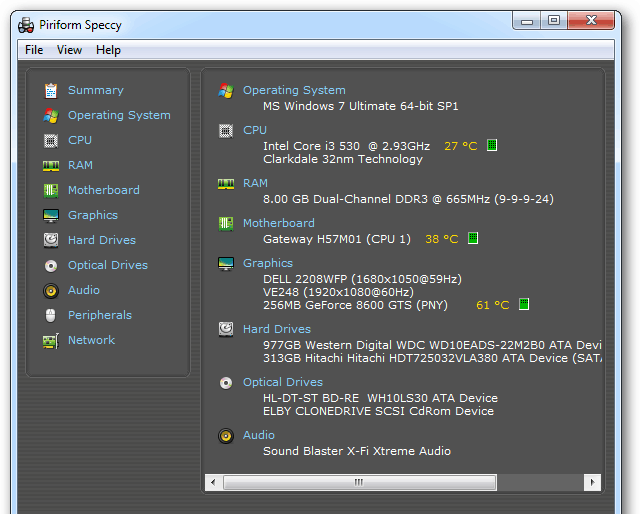
Task: Select the CPU chip icon in sidebar
Action: click(x=50, y=140)
